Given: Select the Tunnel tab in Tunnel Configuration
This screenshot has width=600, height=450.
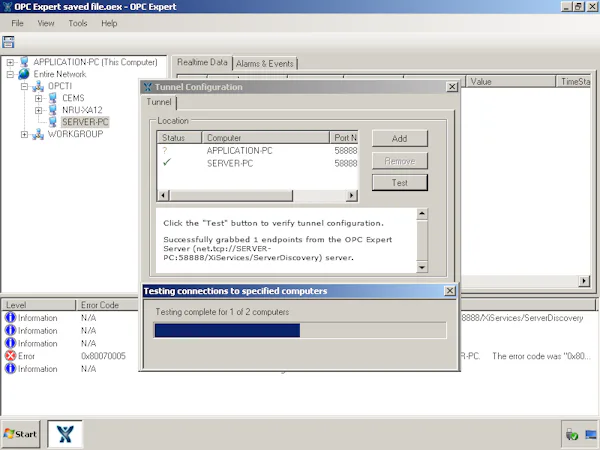Looking at the screenshot, I should (159, 102).
